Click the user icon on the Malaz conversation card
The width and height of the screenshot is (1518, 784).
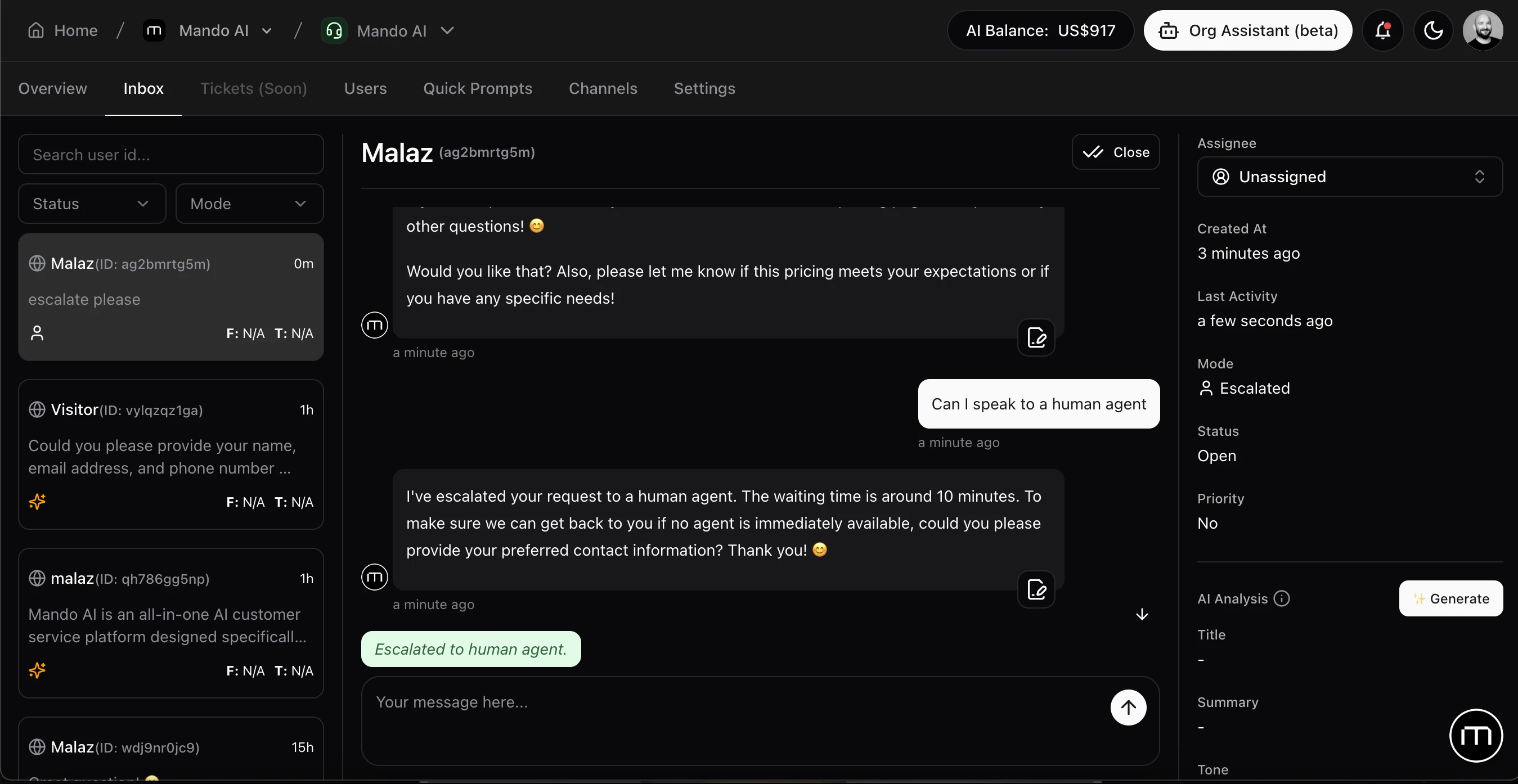(x=37, y=333)
